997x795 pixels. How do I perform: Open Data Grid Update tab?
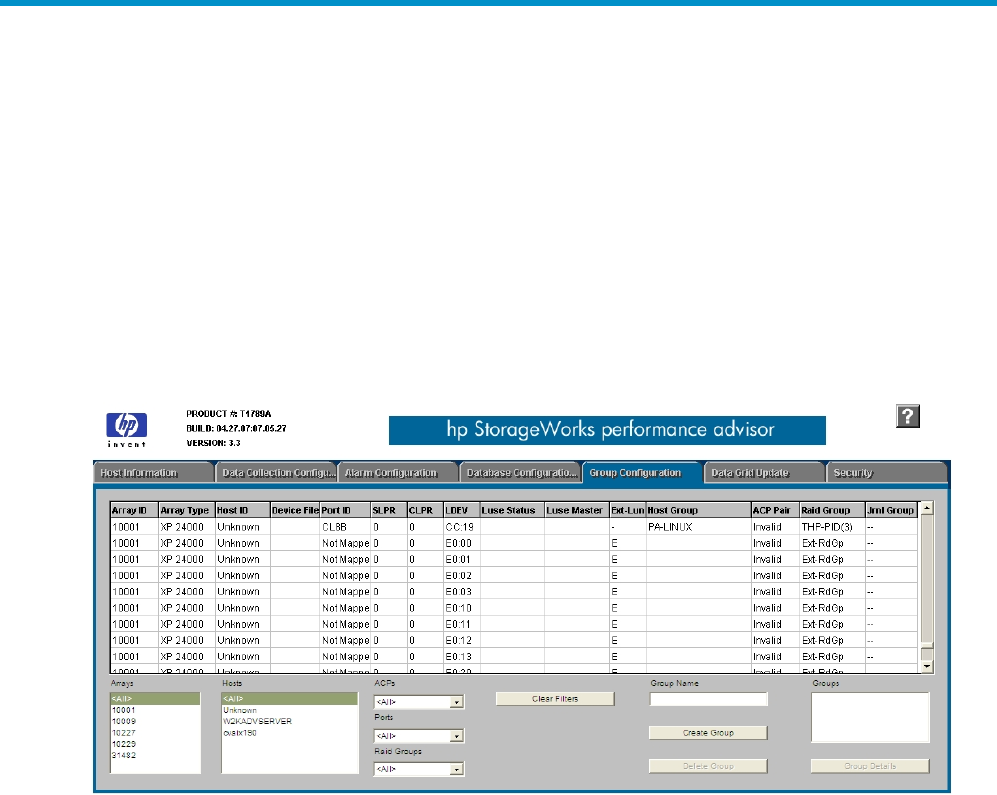coord(764,473)
